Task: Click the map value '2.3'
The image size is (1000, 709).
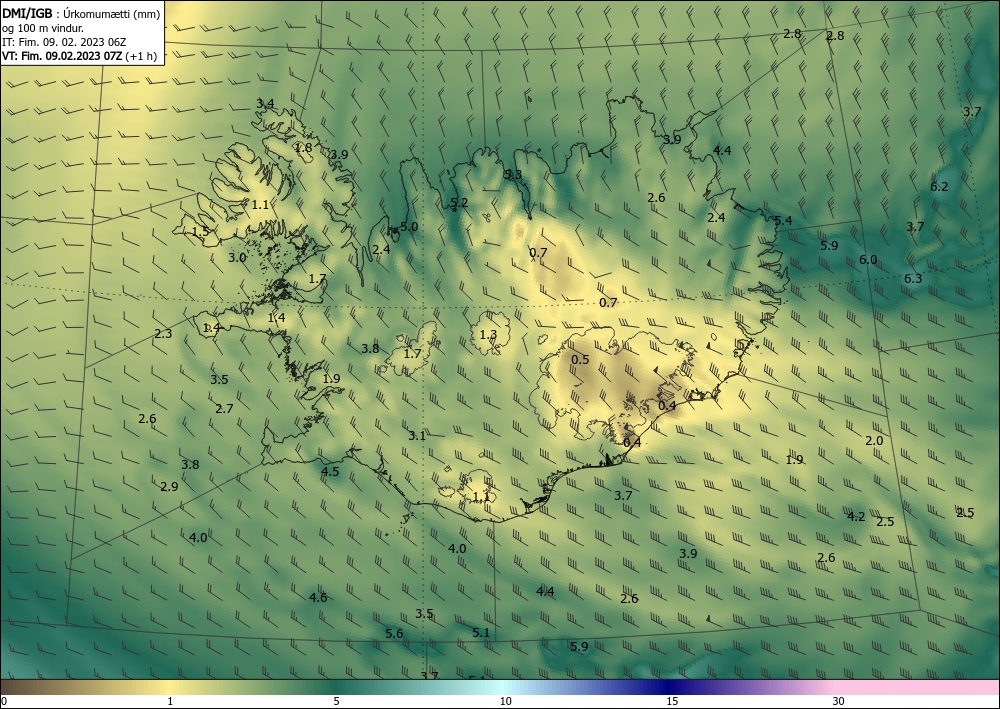Action: [163, 333]
